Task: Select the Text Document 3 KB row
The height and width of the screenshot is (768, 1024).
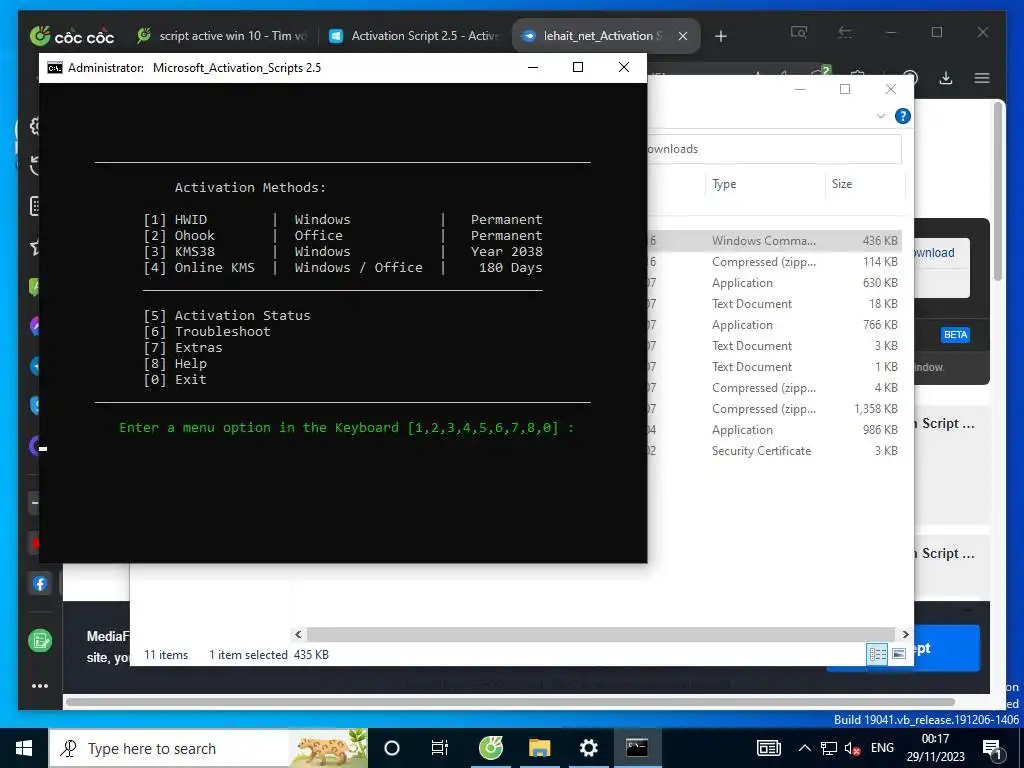Action: point(775,345)
